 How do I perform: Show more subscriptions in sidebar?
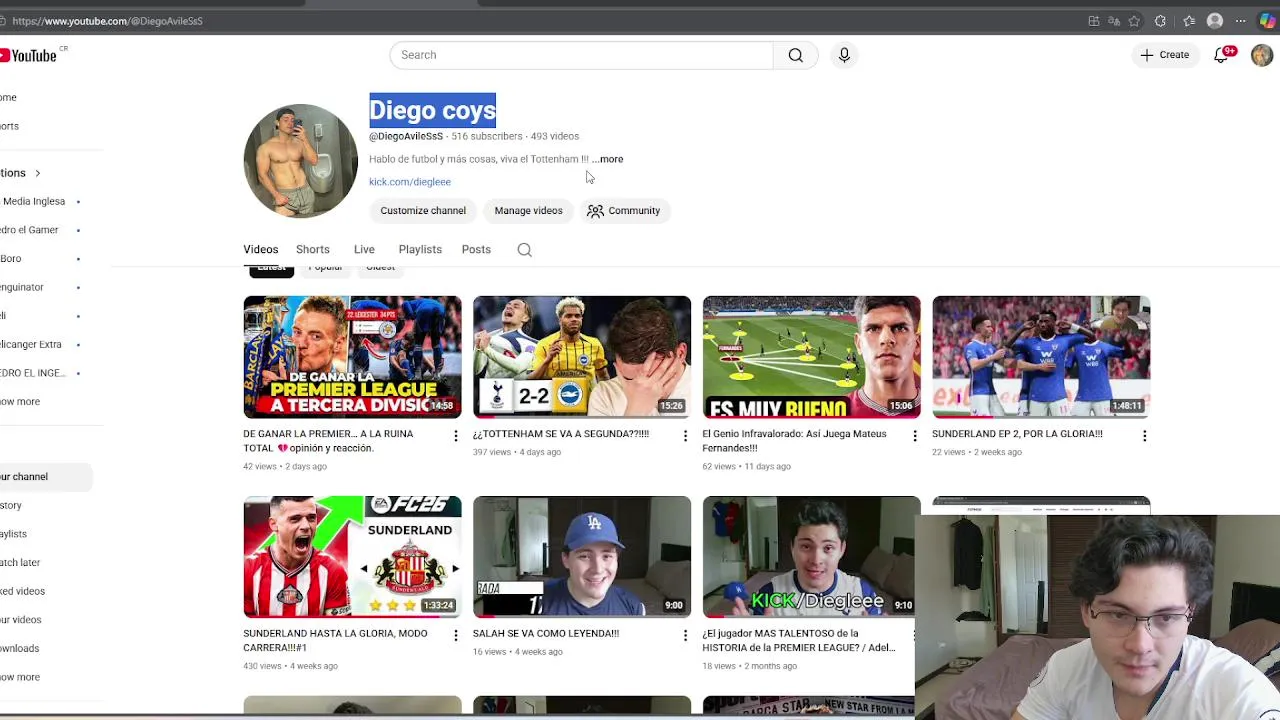20,402
